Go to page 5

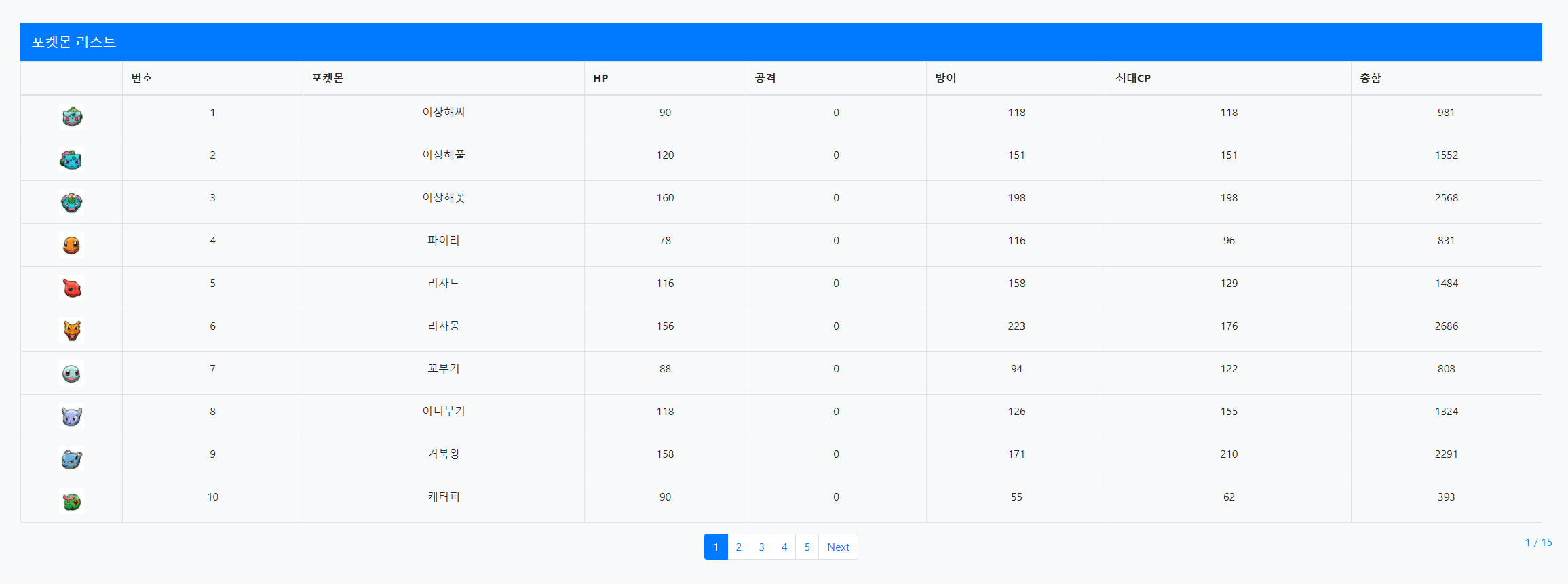coord(807,547)
